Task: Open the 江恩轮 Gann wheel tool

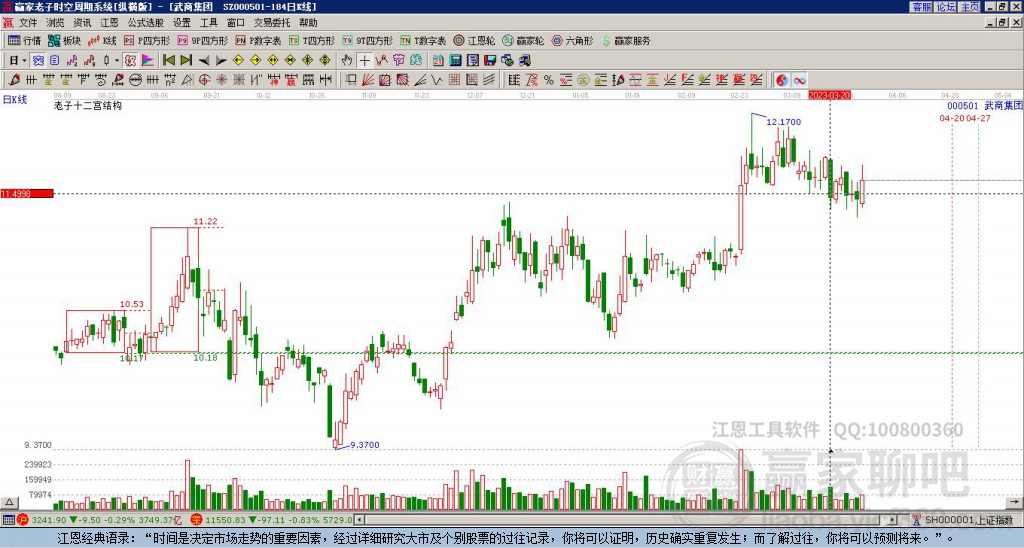Action: point(475,40)
